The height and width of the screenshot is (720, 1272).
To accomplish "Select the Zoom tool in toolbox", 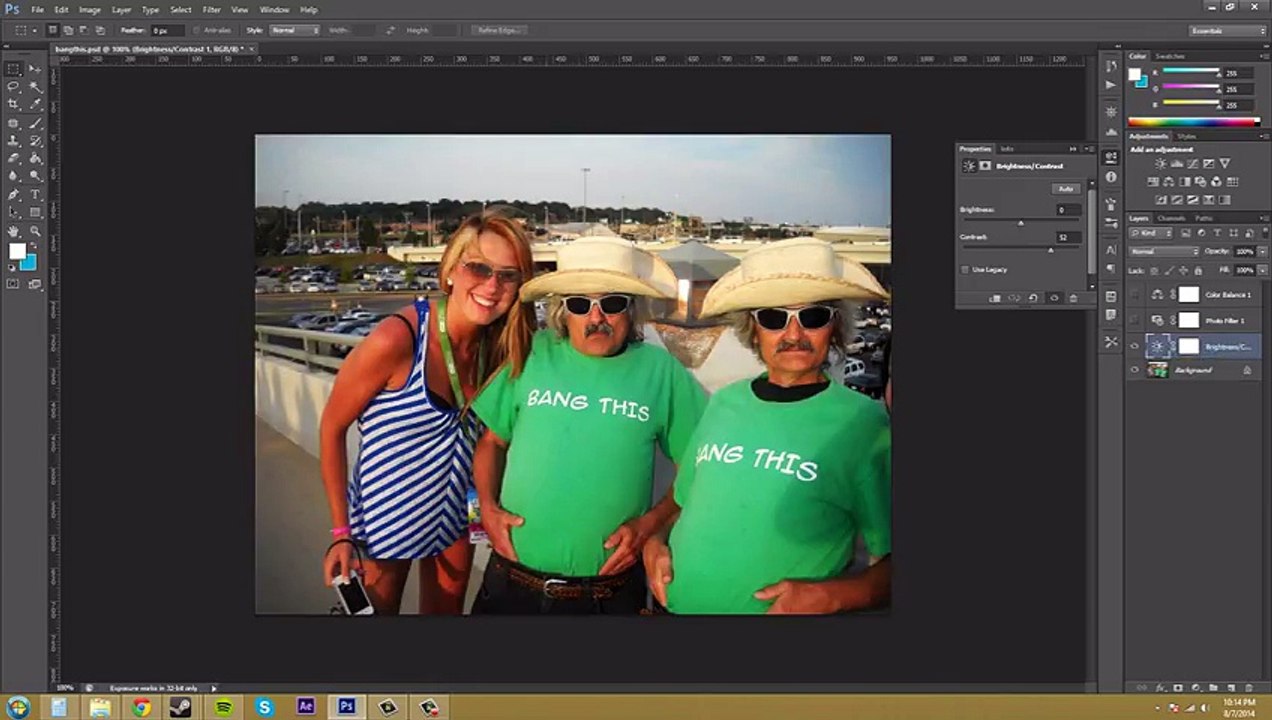I will [x=35, y=230].
